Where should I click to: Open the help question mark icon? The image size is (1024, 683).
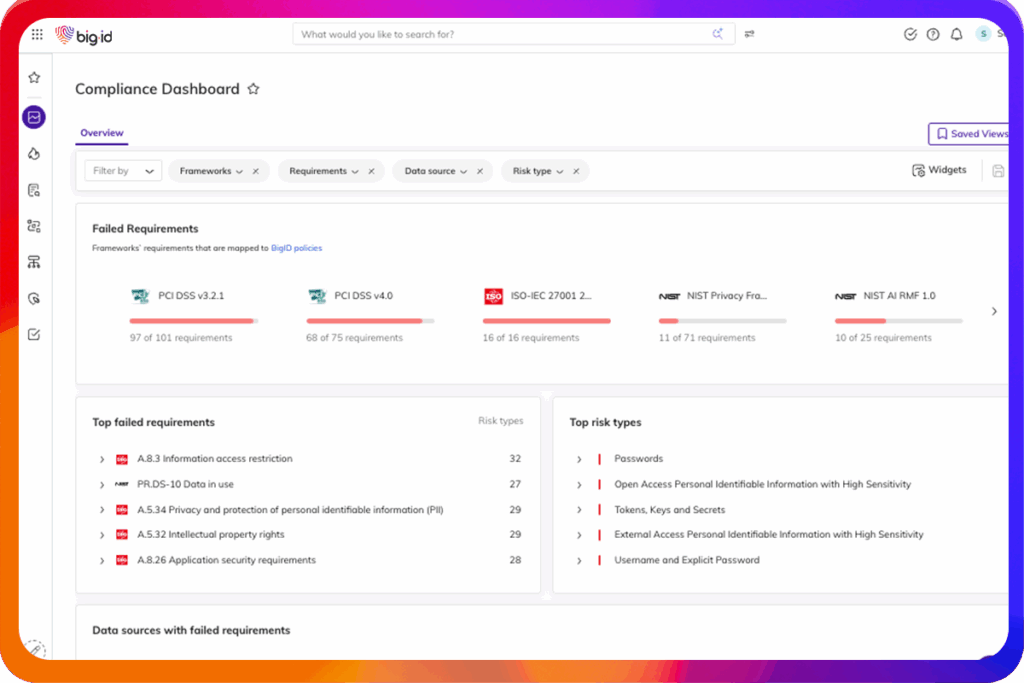point(933,34)
